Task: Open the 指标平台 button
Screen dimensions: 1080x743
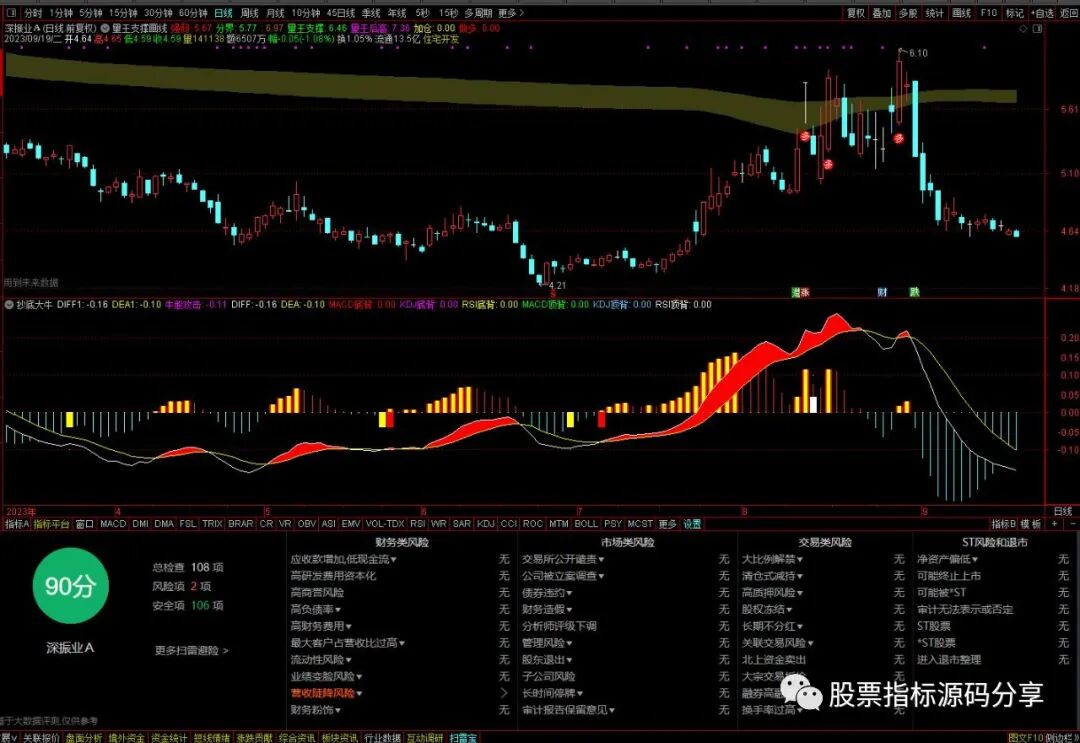Action: [52, 524]
